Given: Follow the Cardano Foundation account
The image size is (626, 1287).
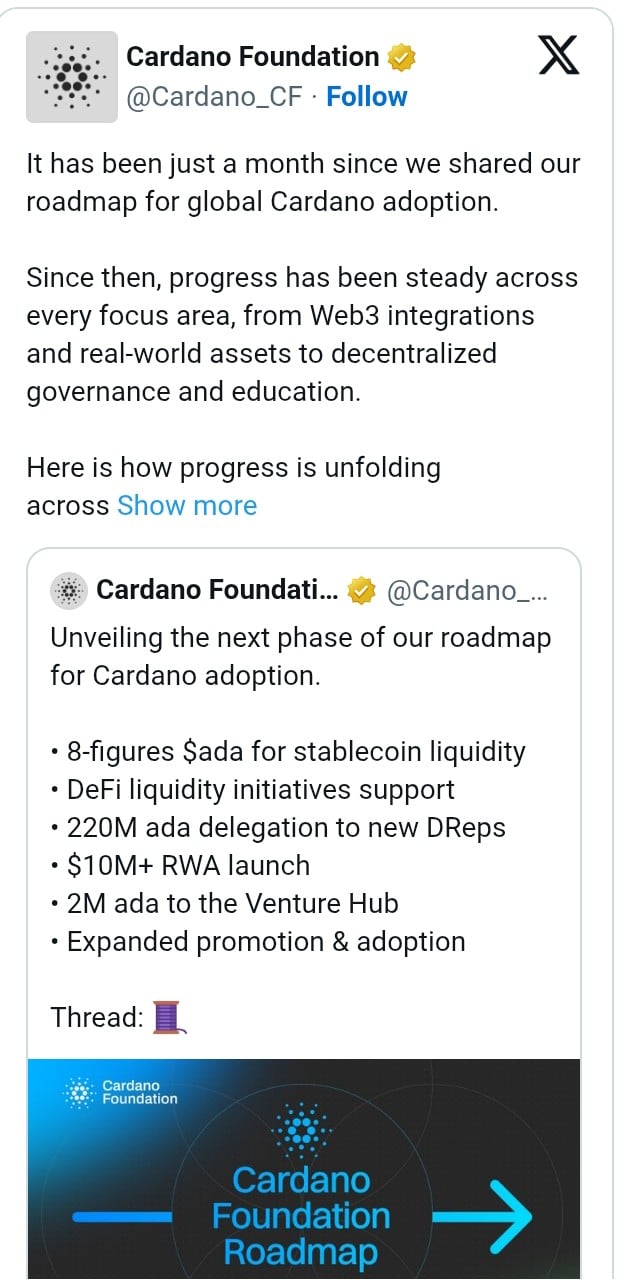Looking at the screenshot, I should click(366, 96).
